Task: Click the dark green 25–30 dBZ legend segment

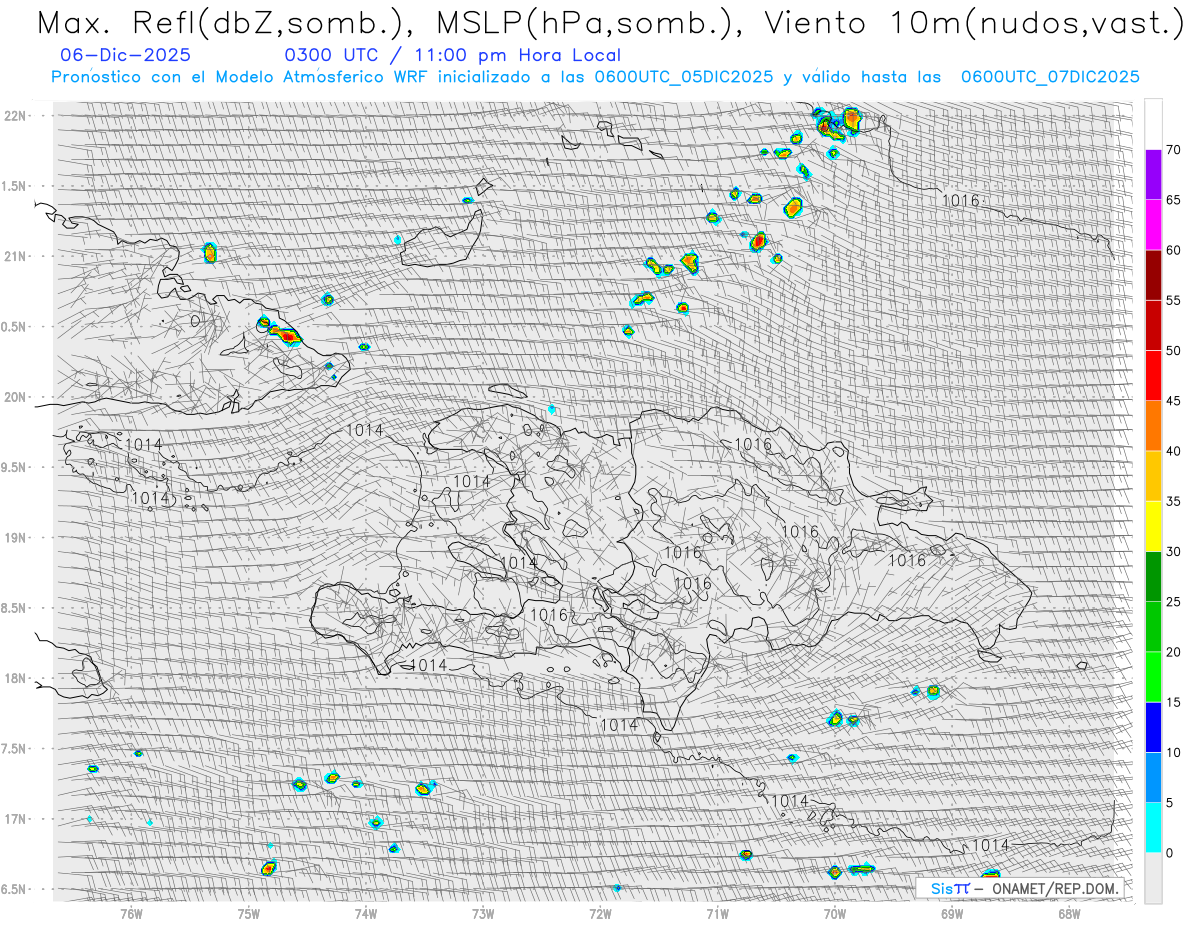Action: 1153,576
